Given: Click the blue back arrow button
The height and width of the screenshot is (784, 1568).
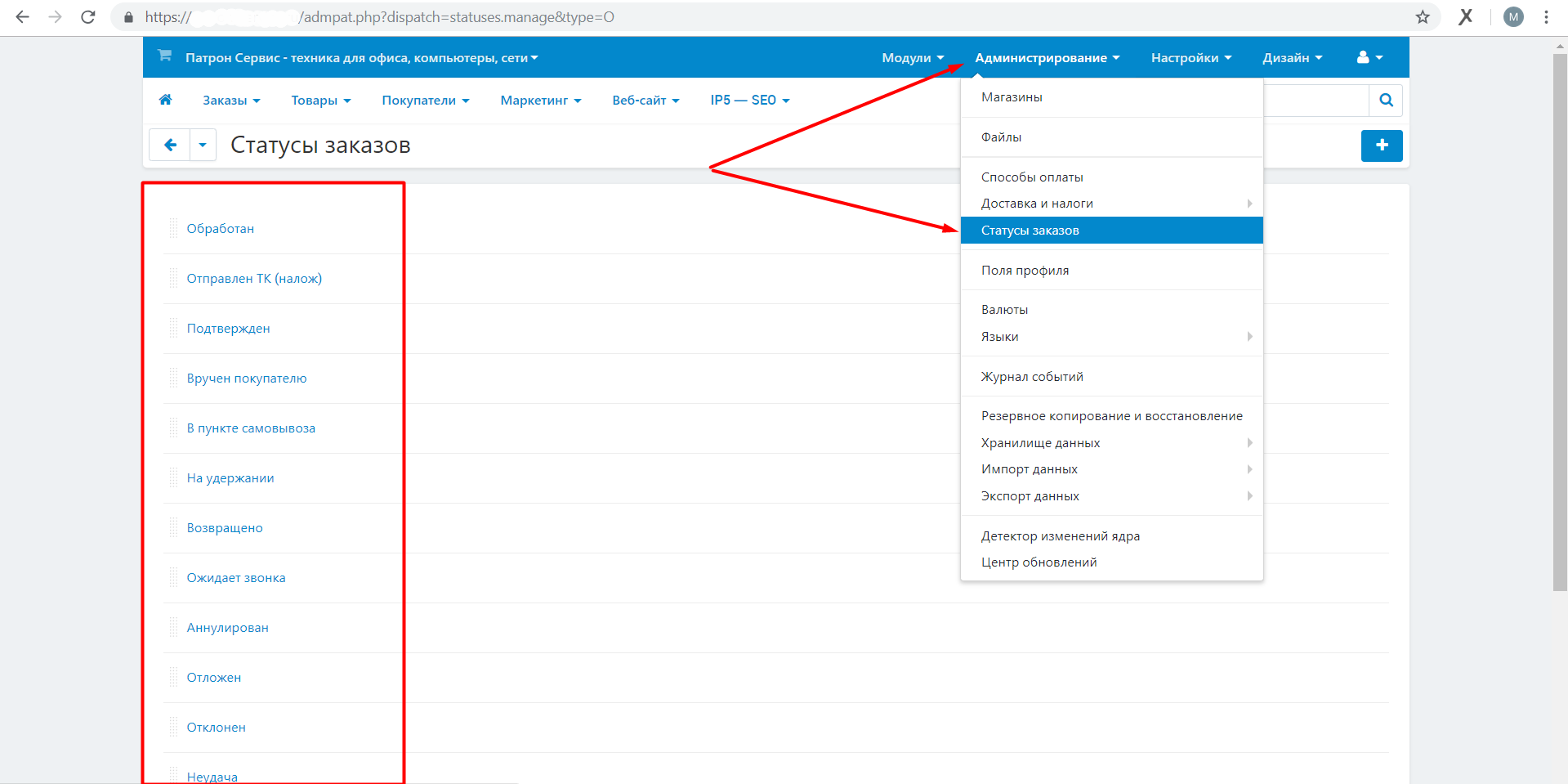Looking at the screenshot, I should coord(170,145).
